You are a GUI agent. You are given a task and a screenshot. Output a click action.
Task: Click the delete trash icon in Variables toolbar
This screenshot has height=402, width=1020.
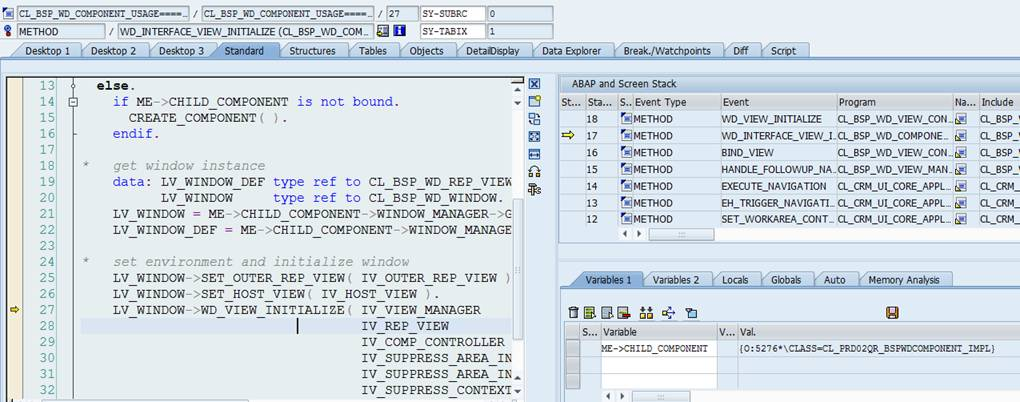(573, 313)
